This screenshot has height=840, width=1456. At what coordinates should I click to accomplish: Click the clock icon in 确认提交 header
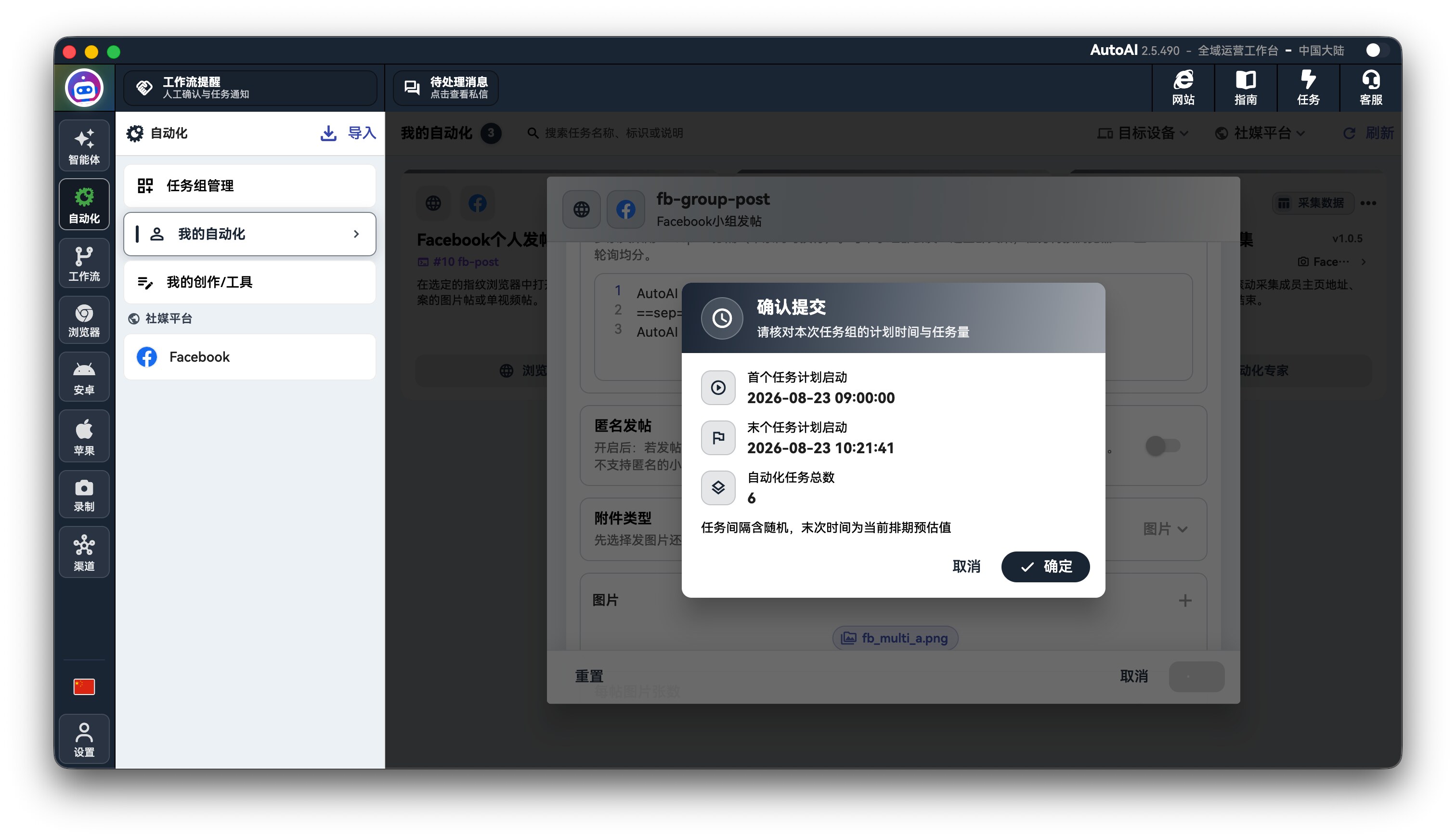722,318
